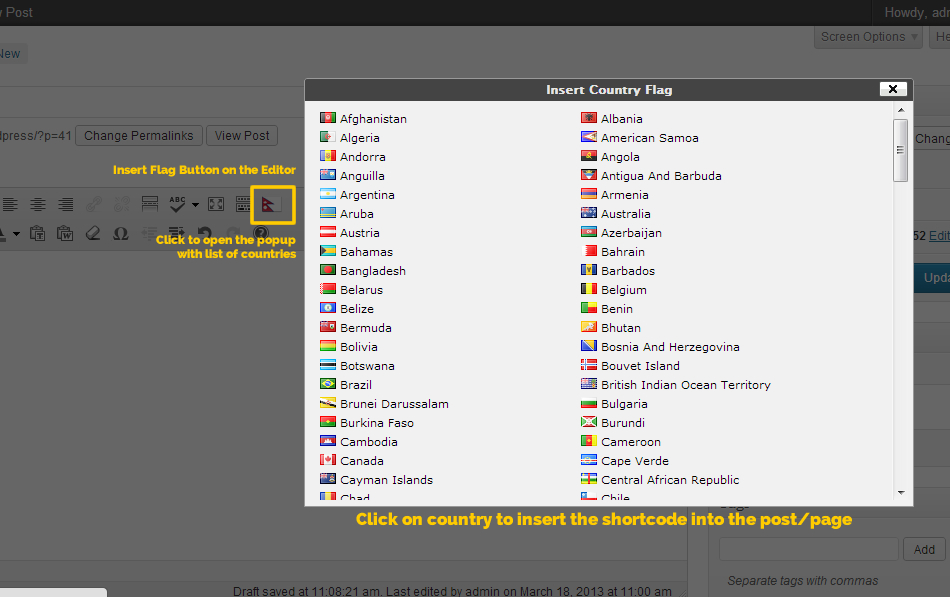This screenshot has height=597, width=950.
Task: Click the Indent icon in the toolbar
Action: click(176, 233)
